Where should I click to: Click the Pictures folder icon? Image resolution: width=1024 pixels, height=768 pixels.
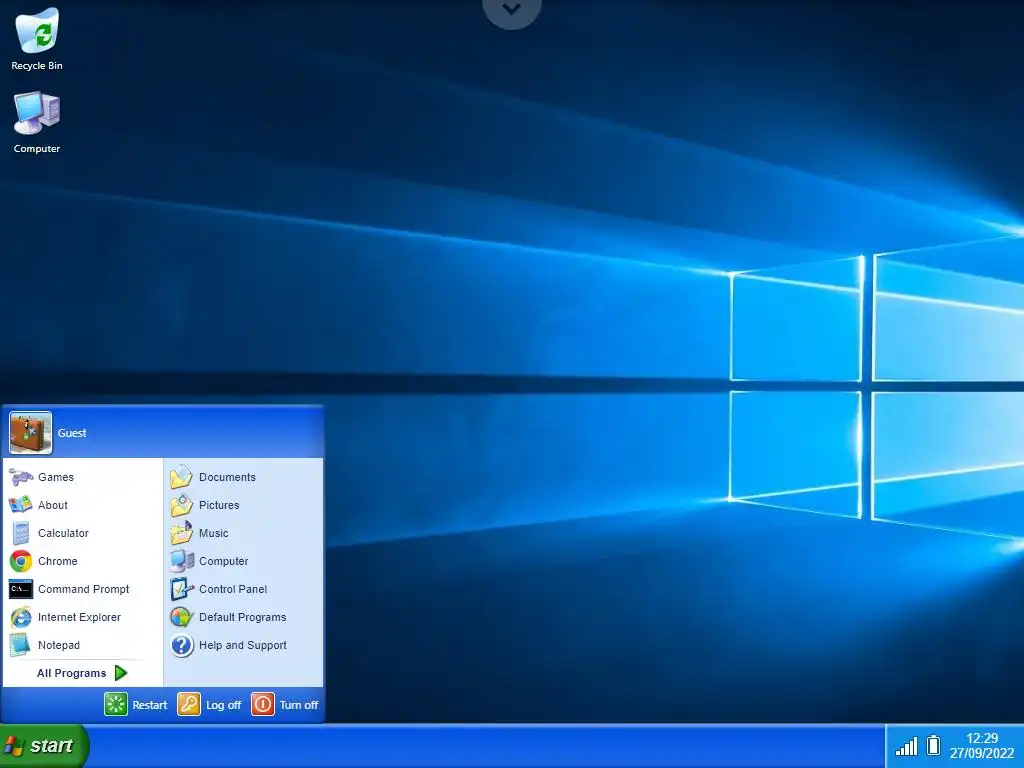(182, 505)
